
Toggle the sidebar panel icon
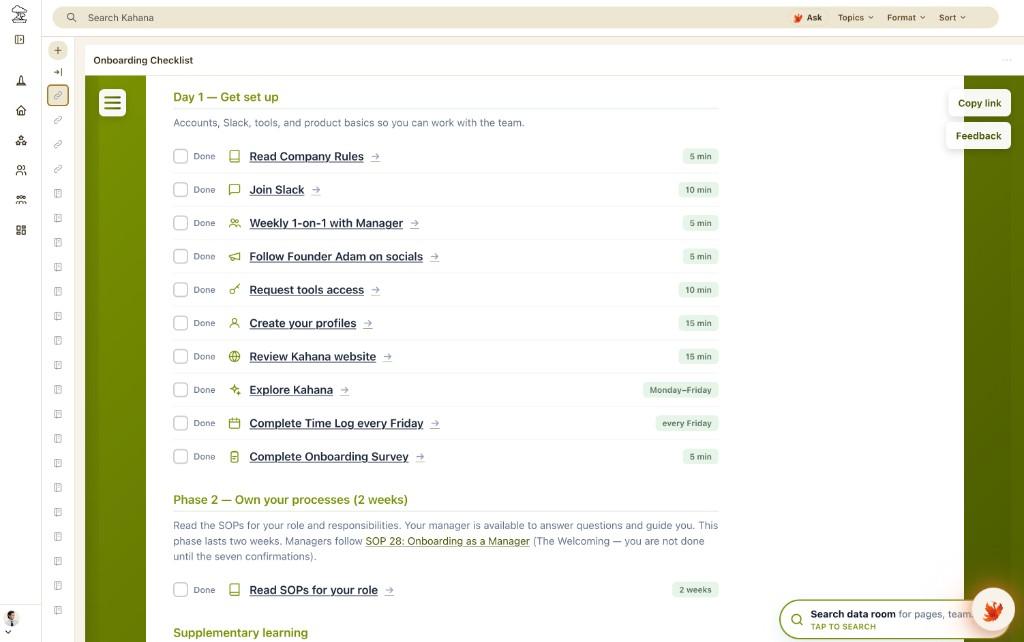(20, 40)
